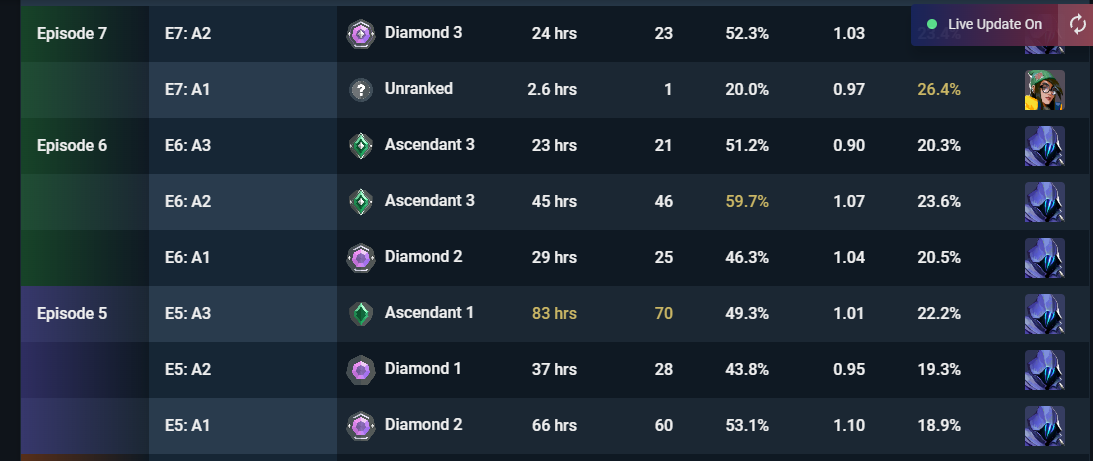The image size is (1093, 461).
Task: Open the Killjoy agent portrait in the E7: A1 row
Action: (x=1044, y=90)
